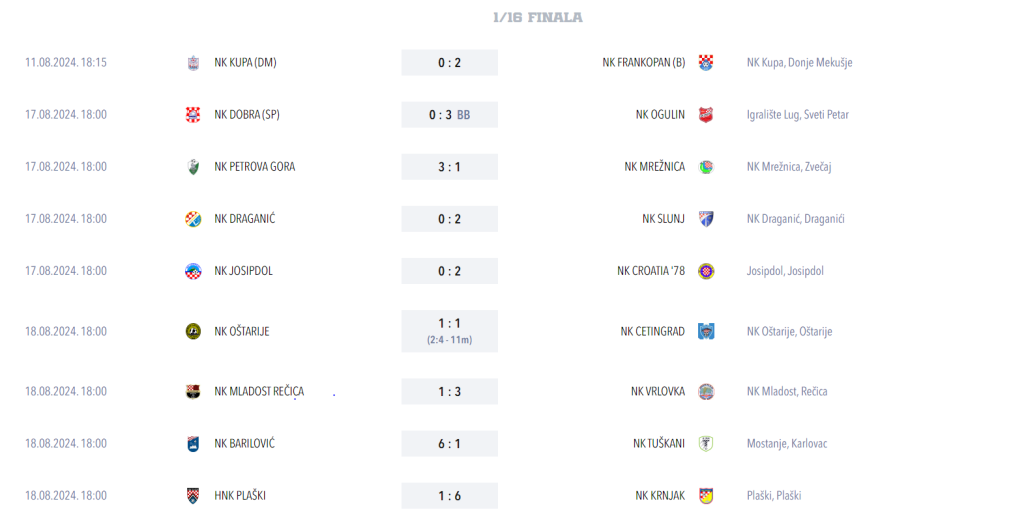Image resolution: width=1024 pixels, height=525 pixels.
Task: Click the NK Oštarije black and yellow crest
Action: [193, 331]
